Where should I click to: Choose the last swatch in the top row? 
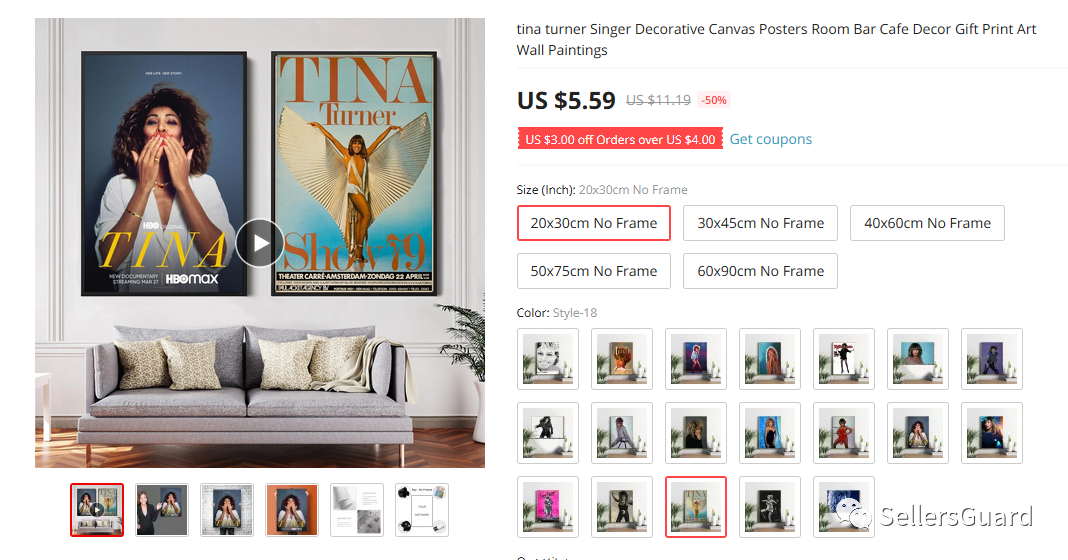992,359
